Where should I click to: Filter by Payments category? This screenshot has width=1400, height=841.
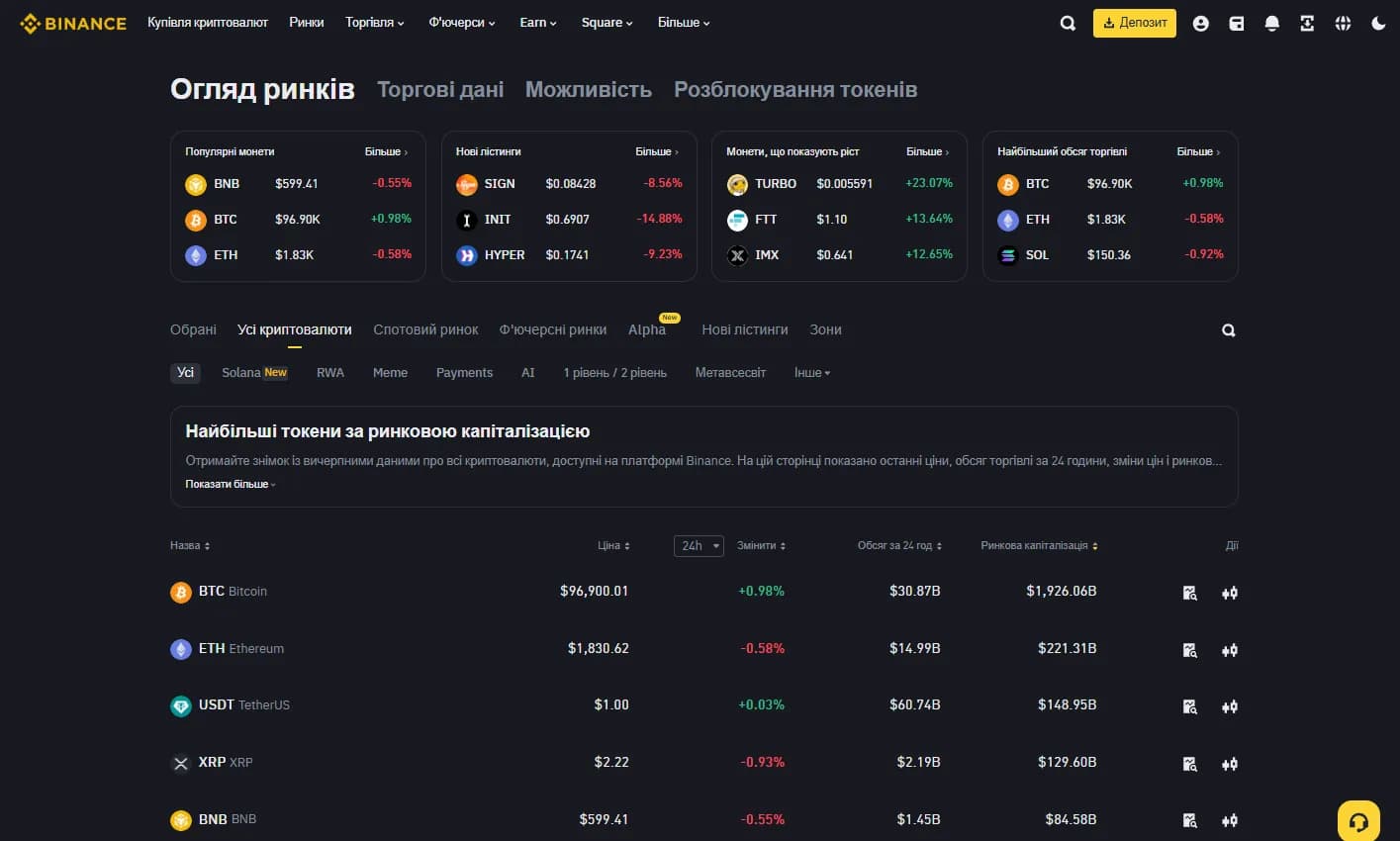[x=464, y=373]
